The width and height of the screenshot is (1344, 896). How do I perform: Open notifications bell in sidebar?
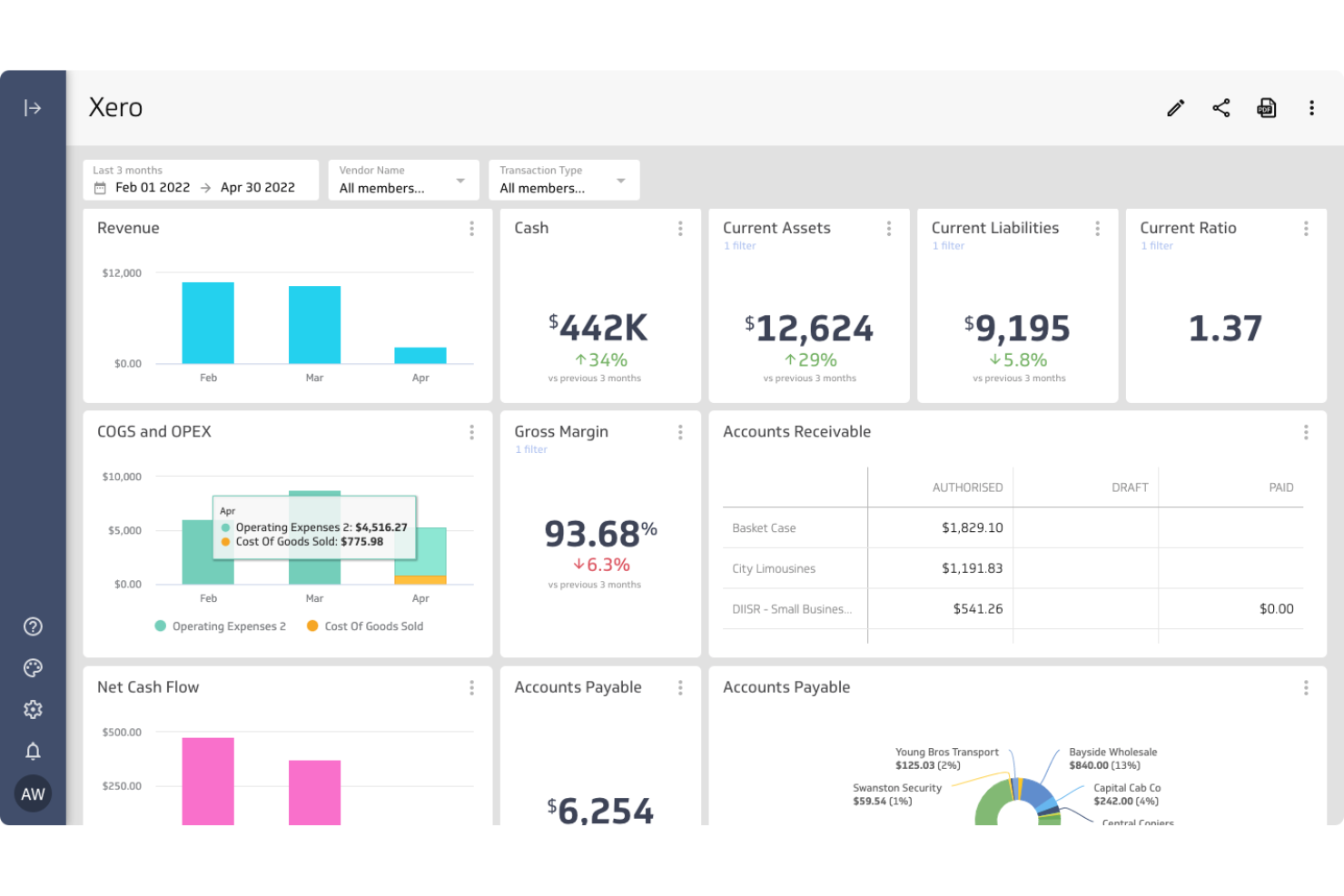pos(33,752)
